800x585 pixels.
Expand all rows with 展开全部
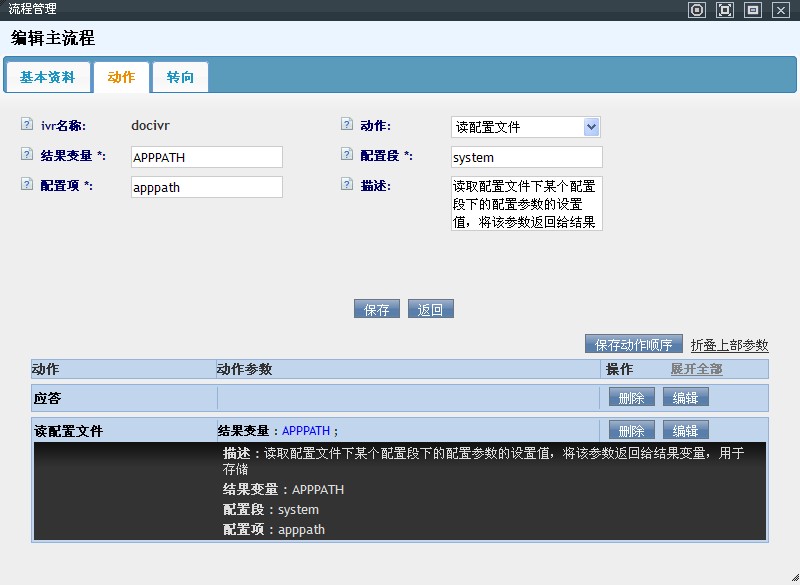pyautogui.click(x=696, y=369)
